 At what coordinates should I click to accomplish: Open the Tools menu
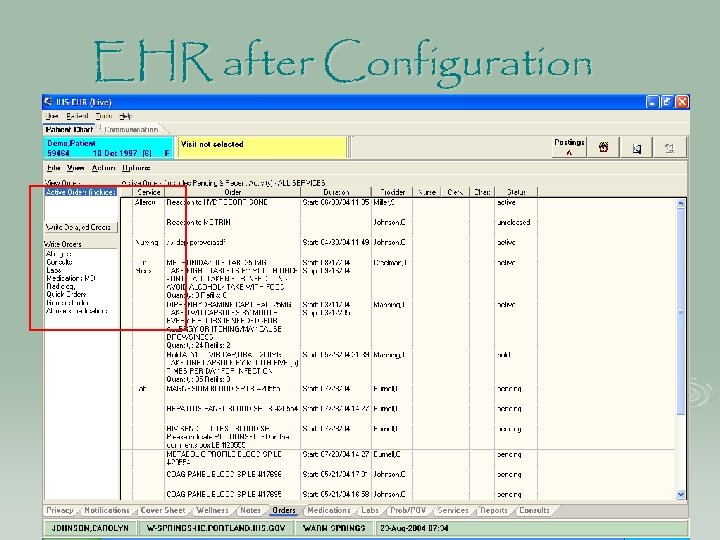pos(104,116)
